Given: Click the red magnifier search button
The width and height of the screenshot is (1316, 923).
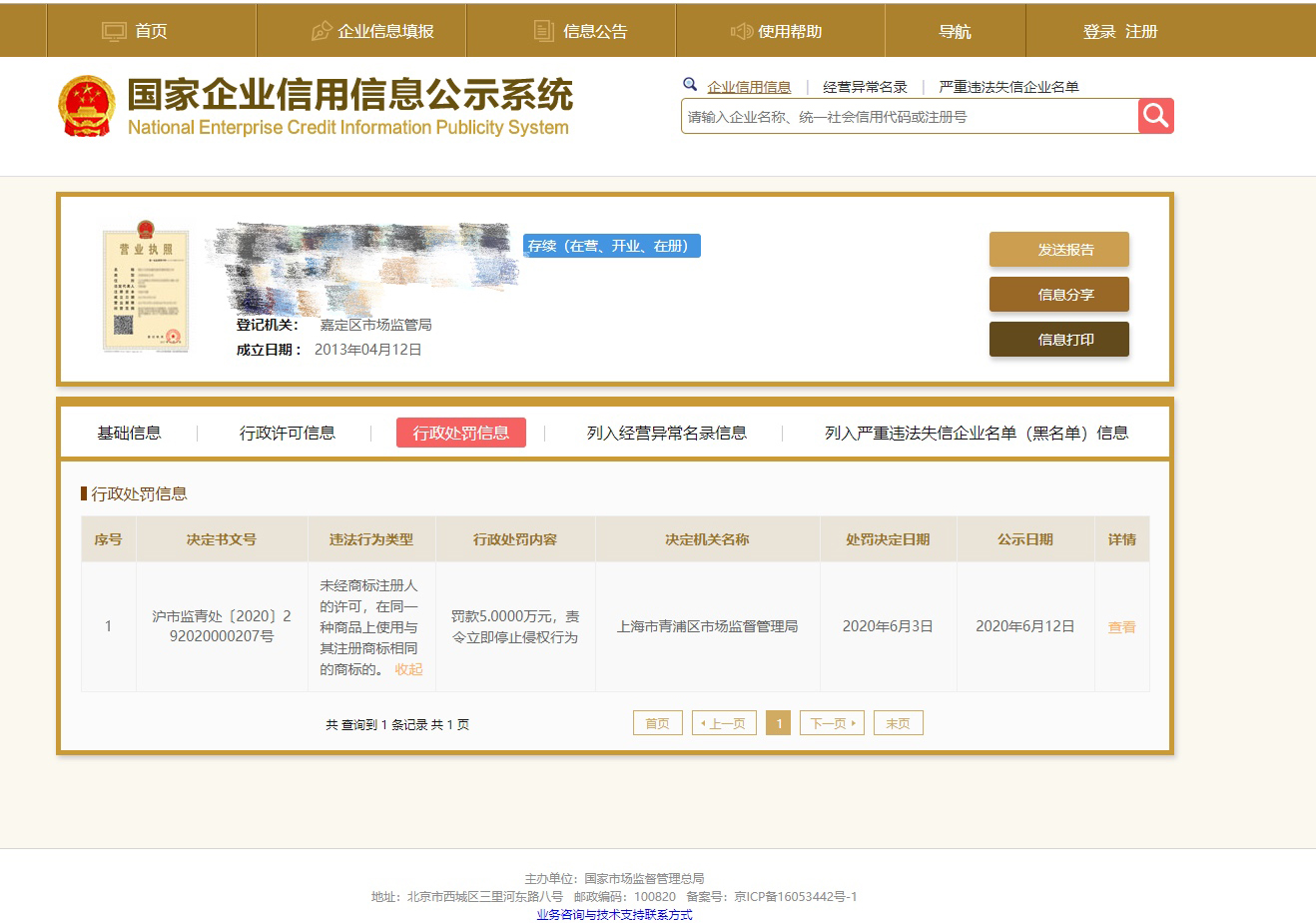Looking at the screenshot, I should pos(1155,116).
